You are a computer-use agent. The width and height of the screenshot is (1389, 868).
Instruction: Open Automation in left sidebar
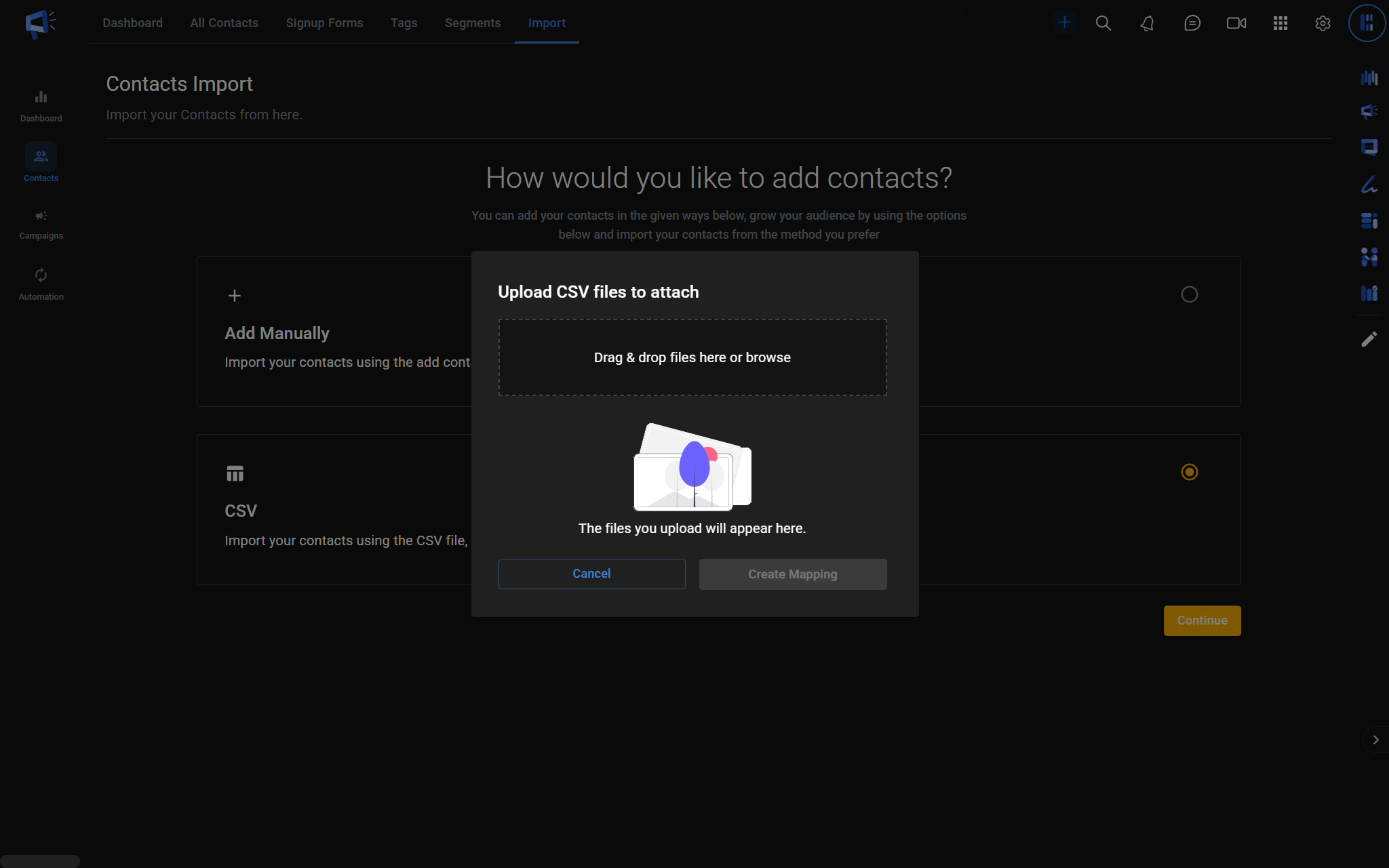[41, 284]
